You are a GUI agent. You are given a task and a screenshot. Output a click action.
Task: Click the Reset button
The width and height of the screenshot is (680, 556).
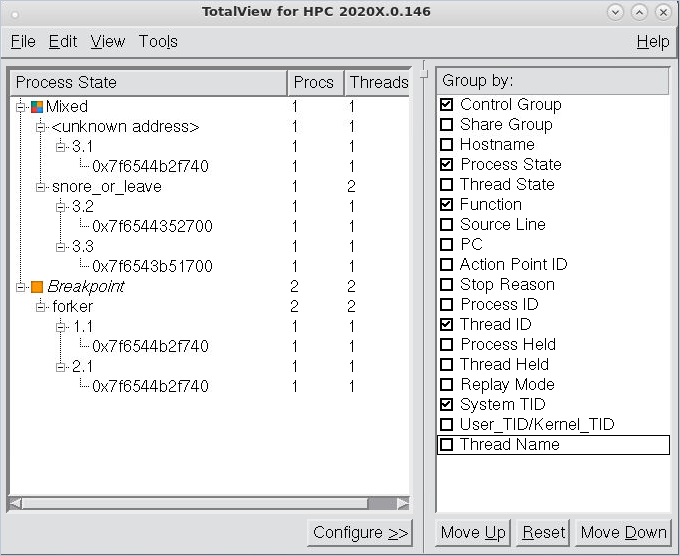pyautogui.click(x=544, y=533)
